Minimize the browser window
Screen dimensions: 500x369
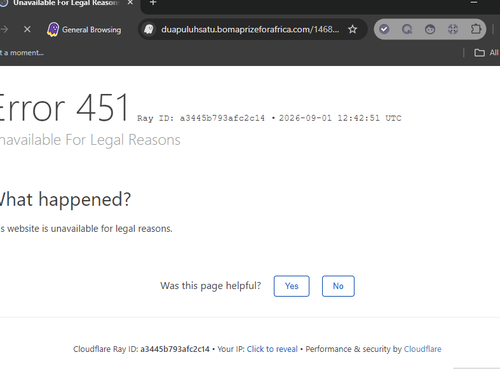pos(474,3)
